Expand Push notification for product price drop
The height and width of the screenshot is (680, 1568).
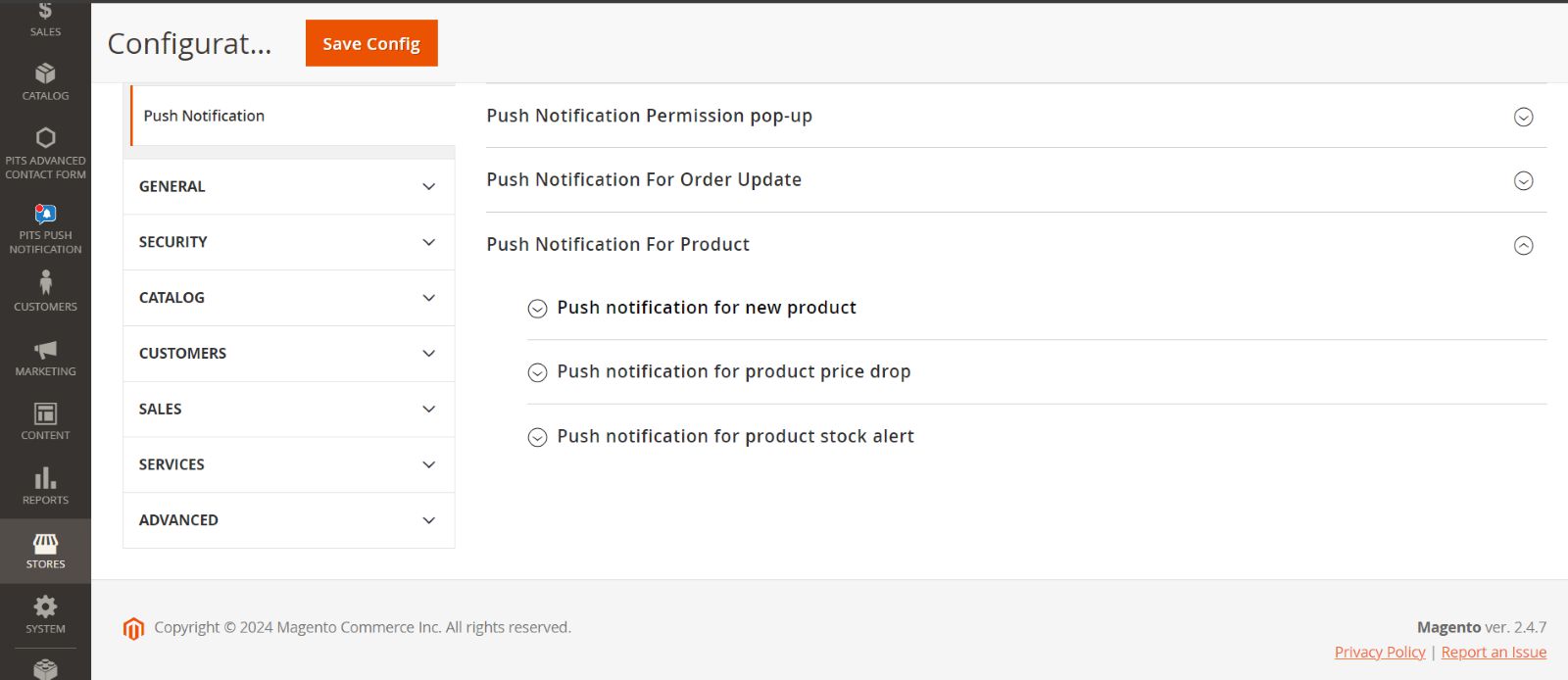[x=1037, y=372]
